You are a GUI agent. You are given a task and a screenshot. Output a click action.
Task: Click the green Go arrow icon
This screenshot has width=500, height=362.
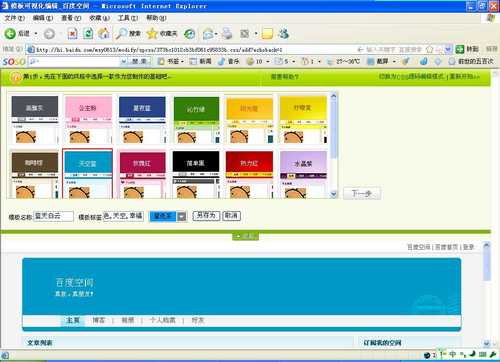tap(460, 49)
